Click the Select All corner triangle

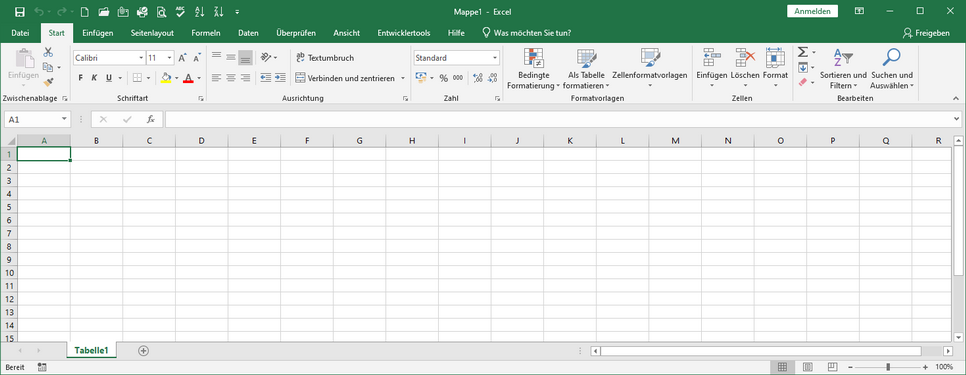click(11, 141)
